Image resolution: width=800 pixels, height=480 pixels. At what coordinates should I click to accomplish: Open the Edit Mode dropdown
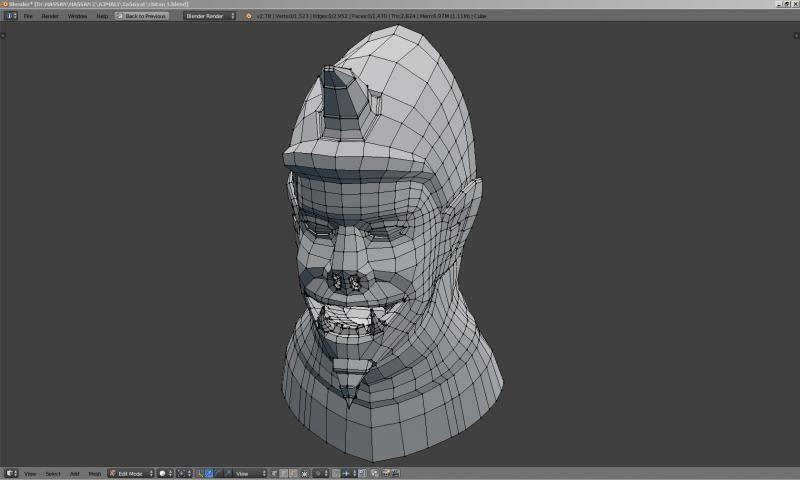[130, 473]
